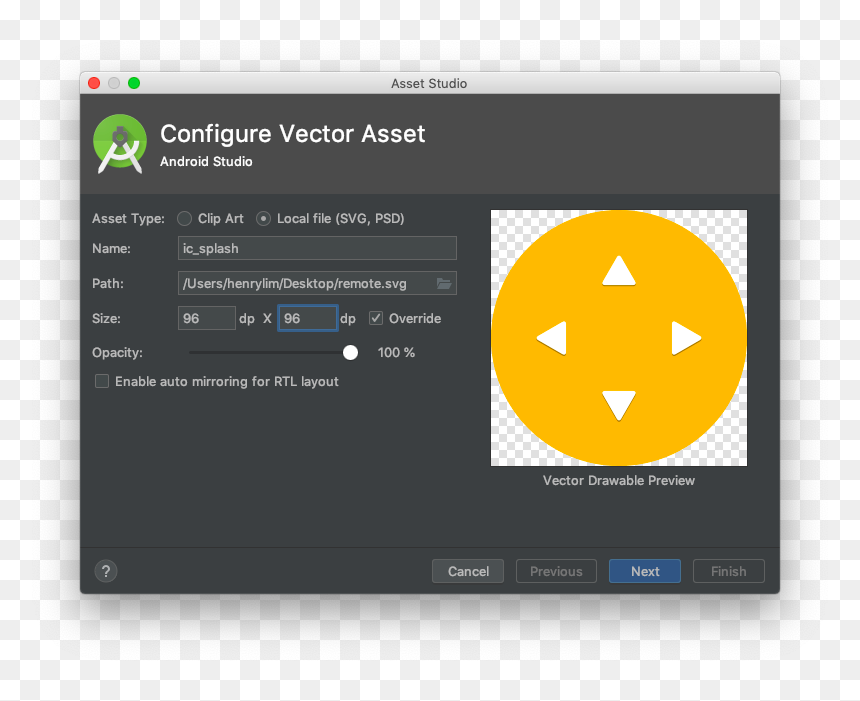
Task: Click the Android Studio subtitle text
Action: (x=206, y=162)
